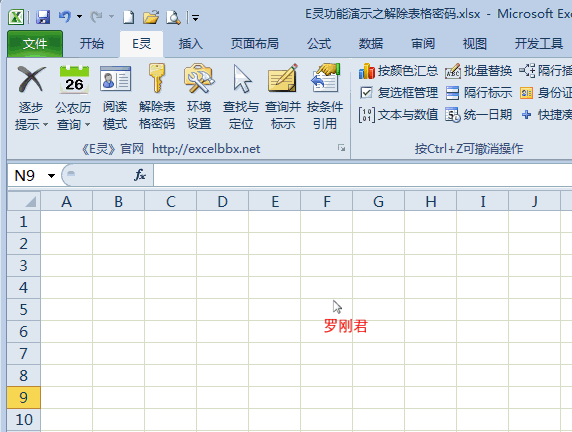This screenshot has width=572, height=432.
Task: Expand the 逐步提示 dropdown arrow
Action: click(x=46, y=124)
